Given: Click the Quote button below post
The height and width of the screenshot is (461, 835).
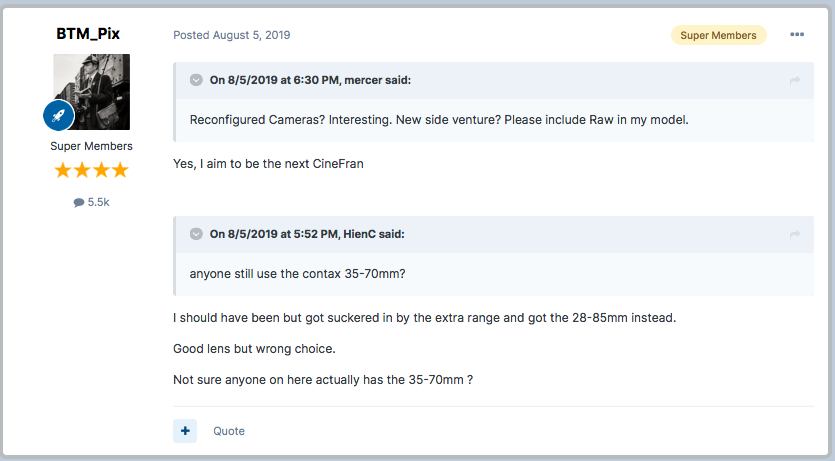Looking at the screenshot, I should (x=229, y=431).
